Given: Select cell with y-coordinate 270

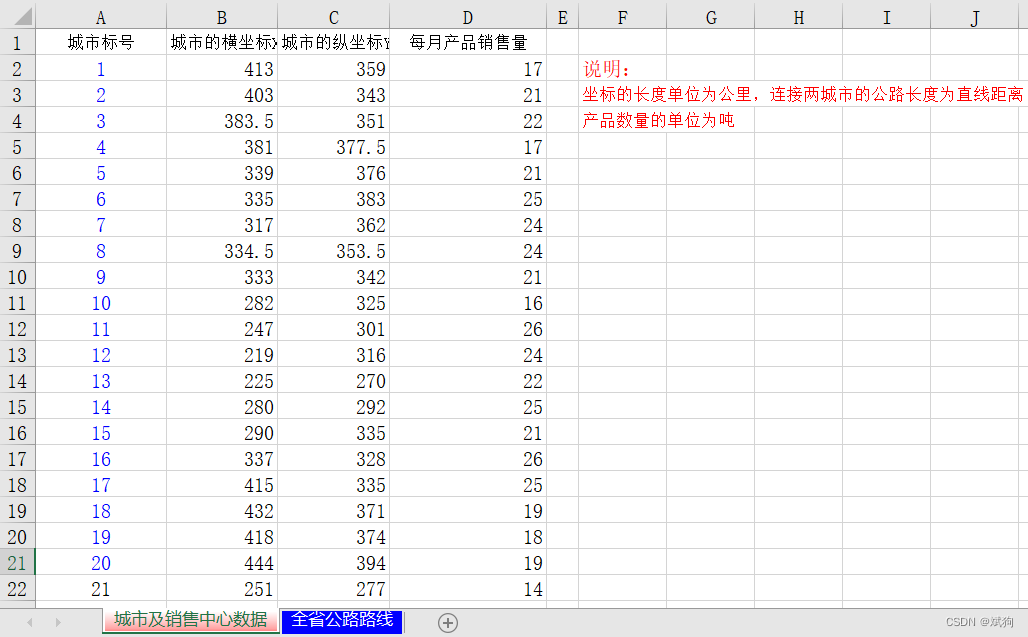Looking at the screenshot, I should coord(334,381).
